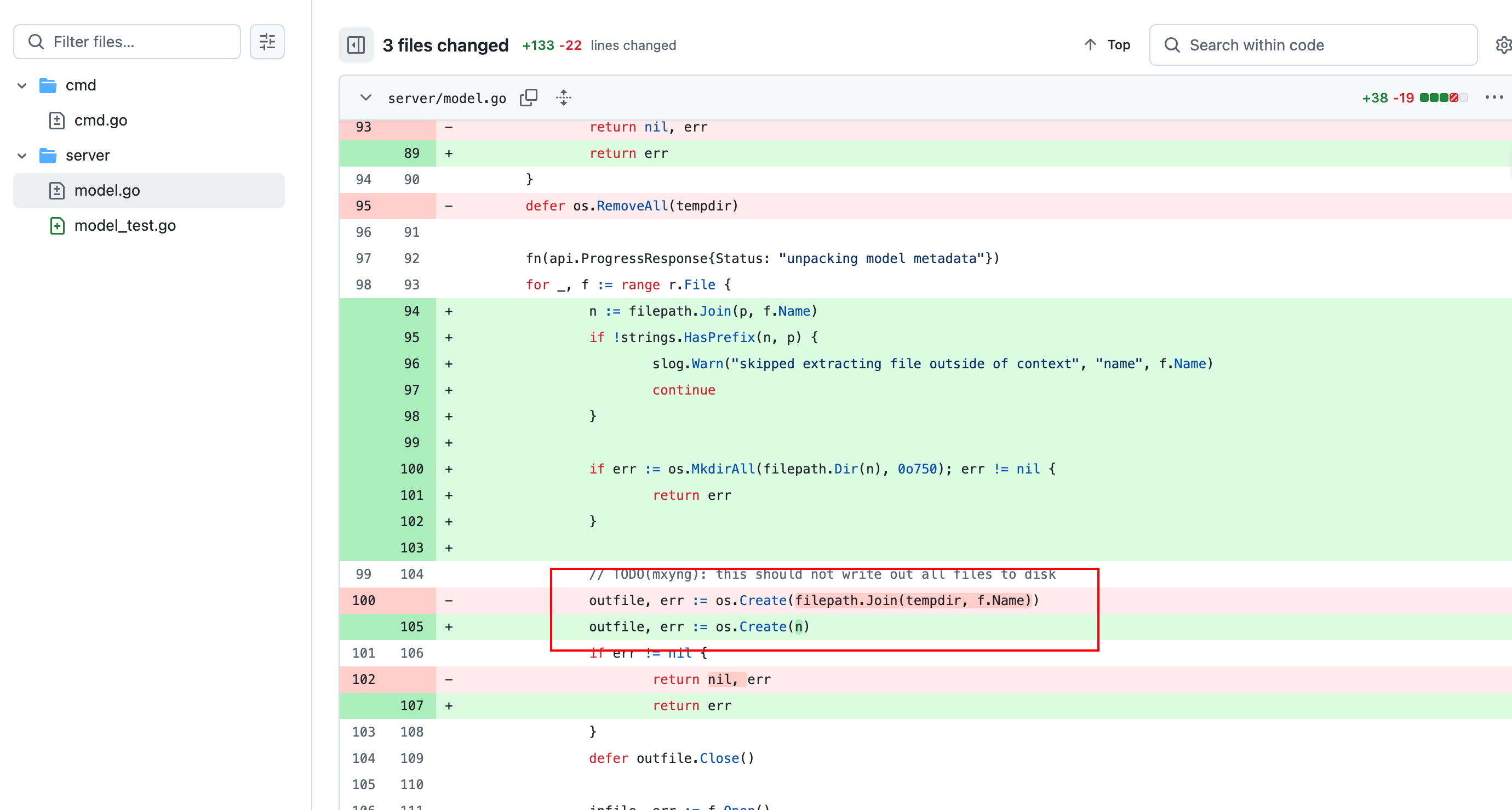The width and height of the screenshot is (1512, 810).
Task: Open the file filter options icon
Action: 267,42
